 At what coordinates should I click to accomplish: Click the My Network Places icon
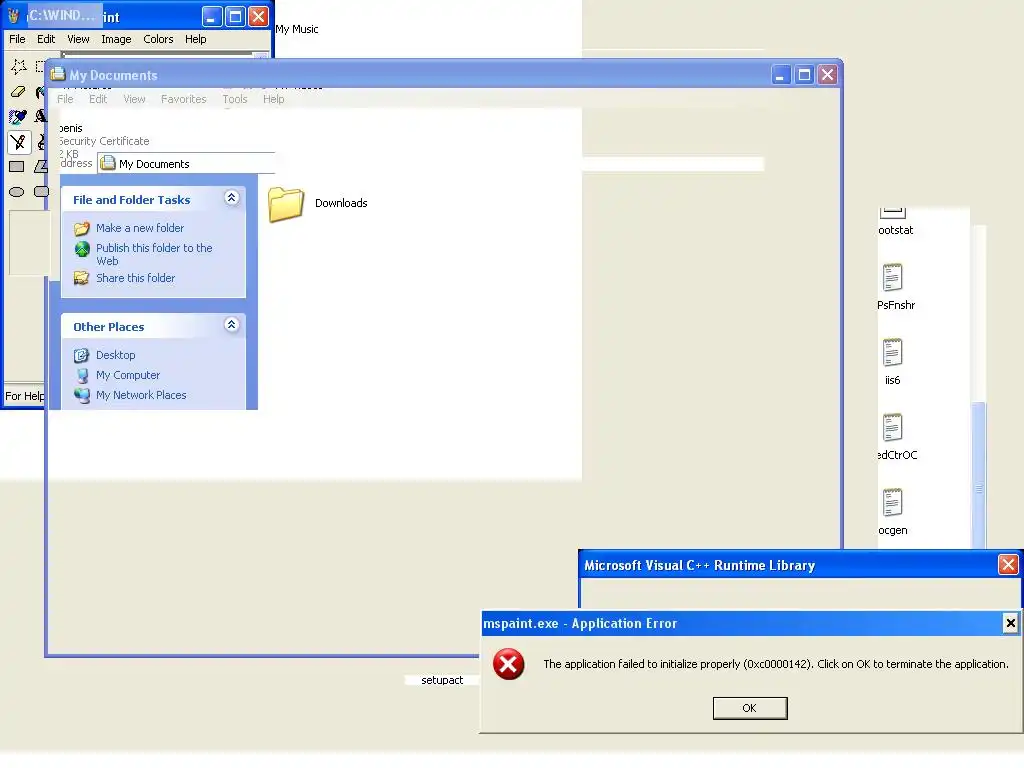coord(82,395)
